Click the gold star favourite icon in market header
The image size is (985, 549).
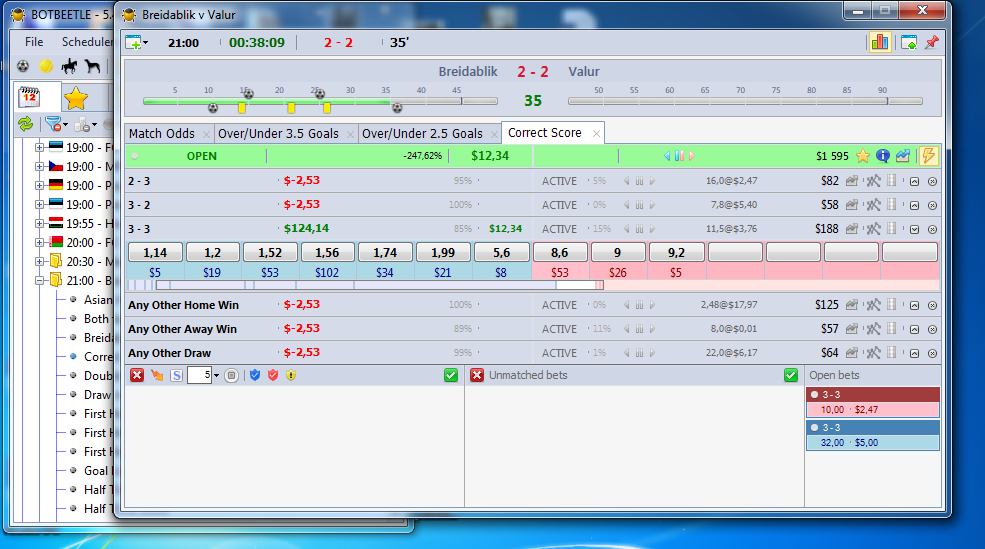tap(863, 156)
